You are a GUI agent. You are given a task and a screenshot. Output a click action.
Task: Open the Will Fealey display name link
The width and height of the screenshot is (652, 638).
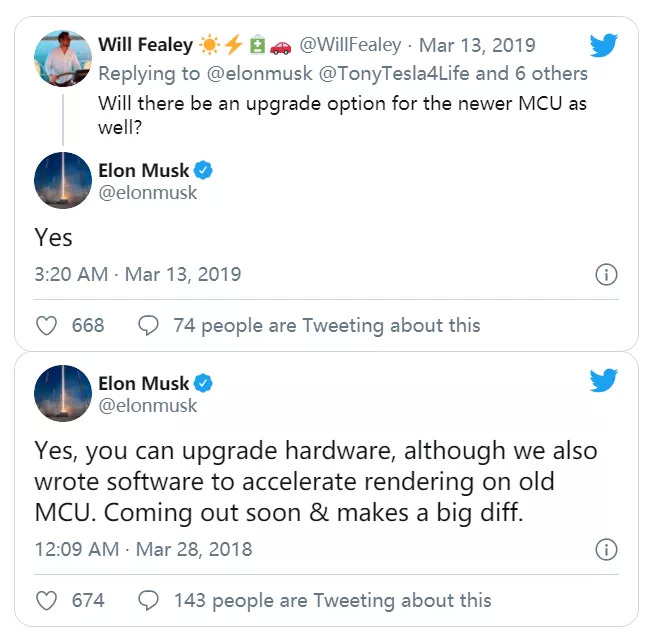pyautogui.click(x=145, y=45)
